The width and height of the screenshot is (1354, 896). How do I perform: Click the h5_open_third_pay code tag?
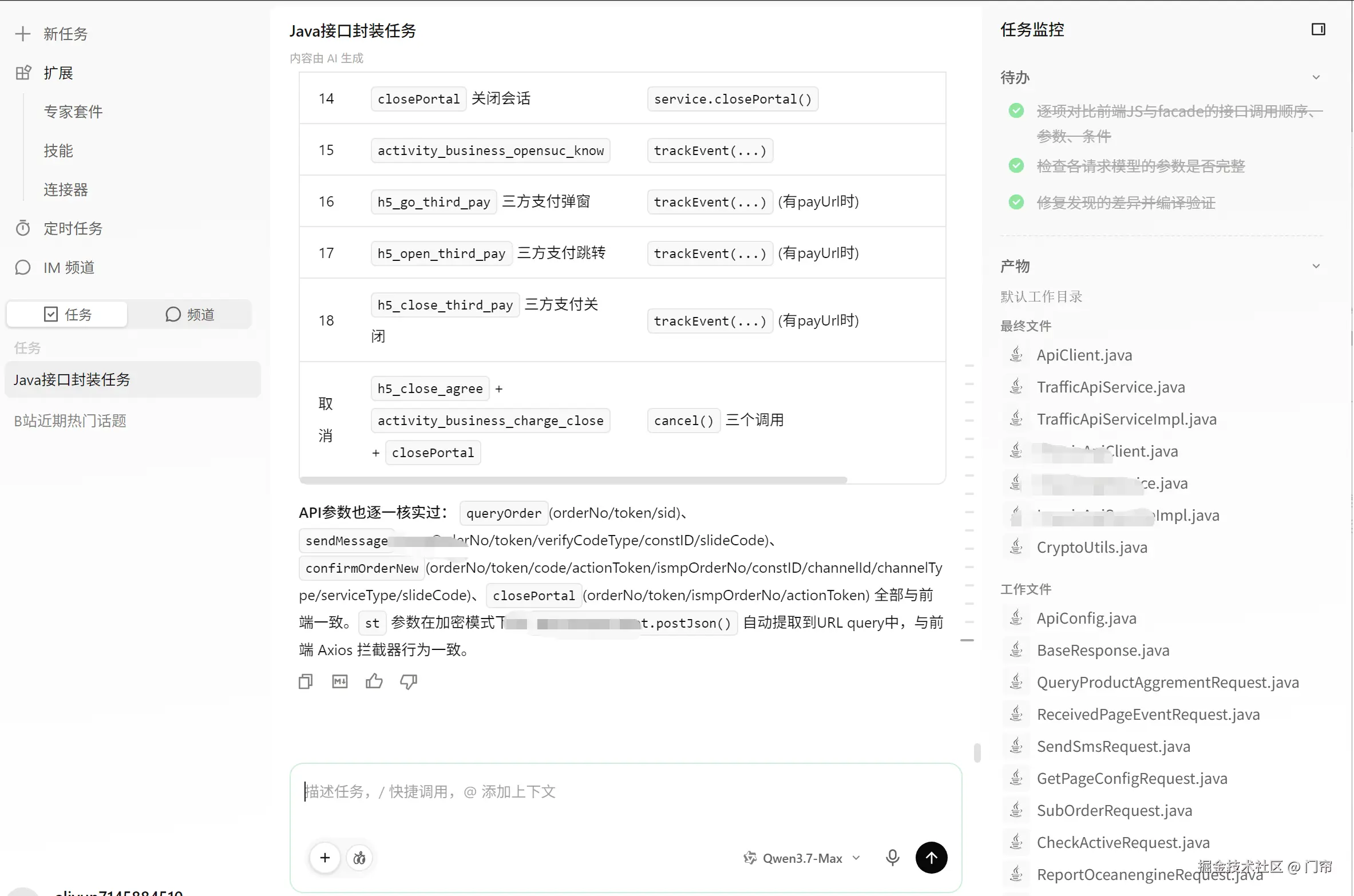[441, 253]
